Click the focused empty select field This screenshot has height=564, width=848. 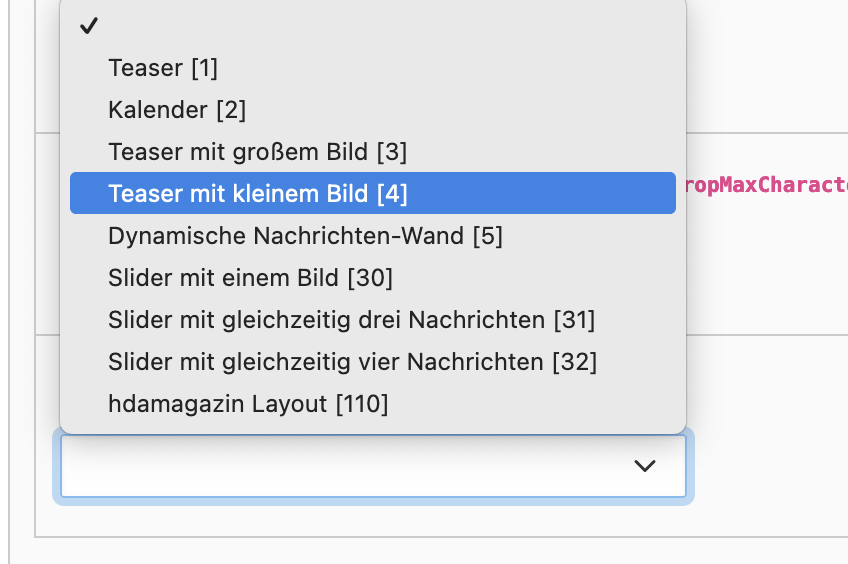coord(373,466)
